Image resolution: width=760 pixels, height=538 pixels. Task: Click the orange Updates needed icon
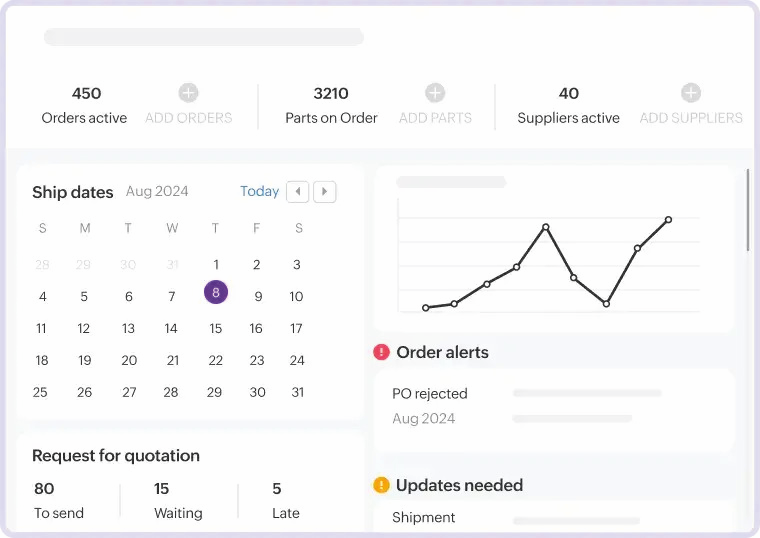coord(381,485)
